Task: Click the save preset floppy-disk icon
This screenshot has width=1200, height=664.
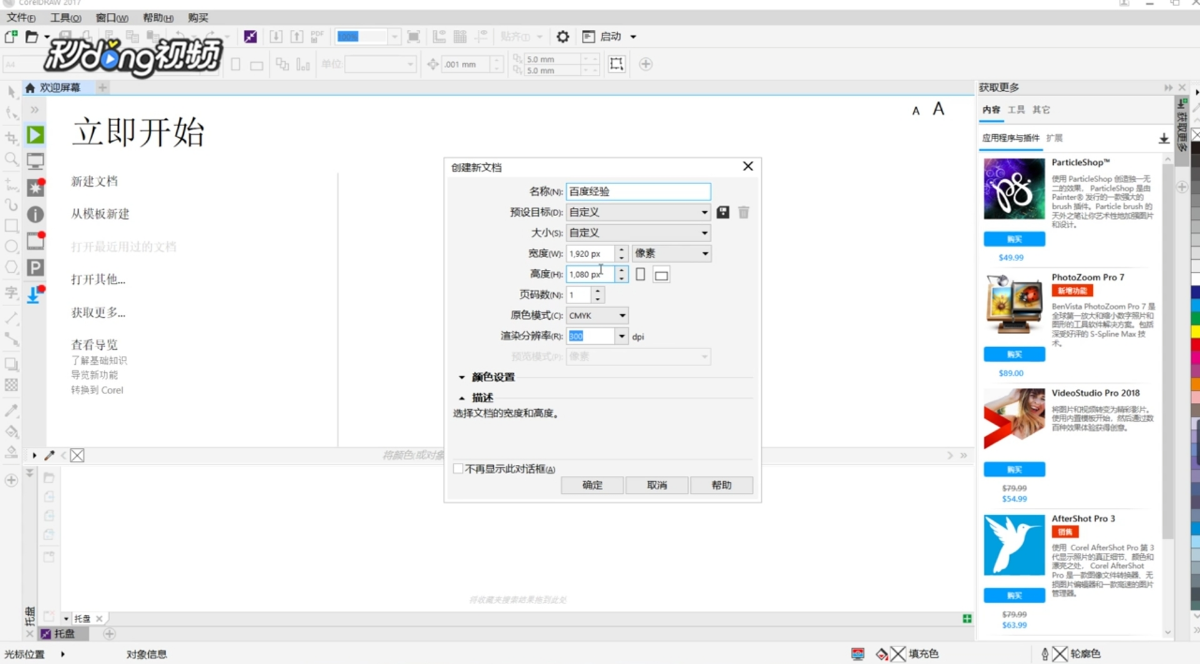Action: click(x=723, y=212)
